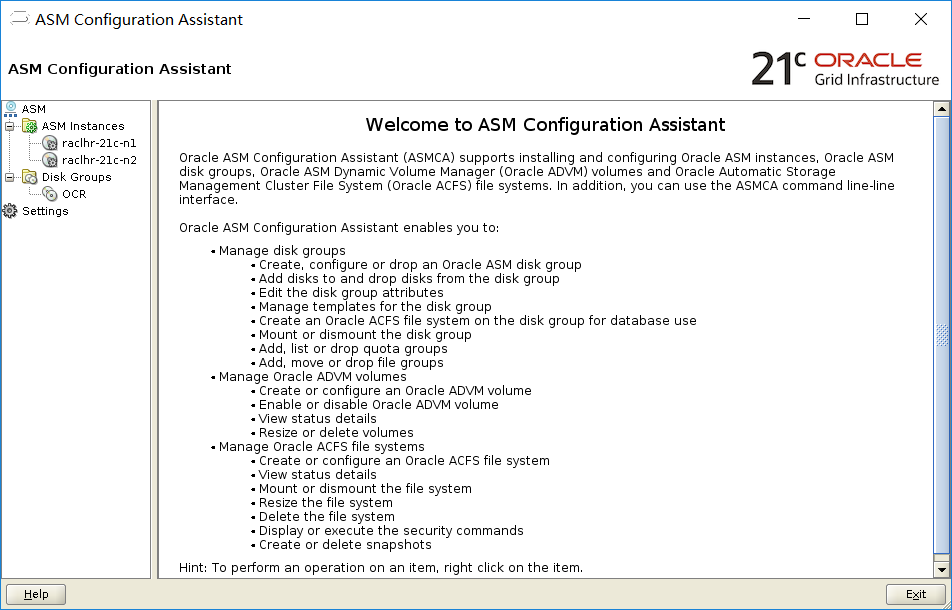Click 'Mount or dismount the disk group' text
Image resolution: width=952 pixels, height=610 pixels.
[365, 334]
